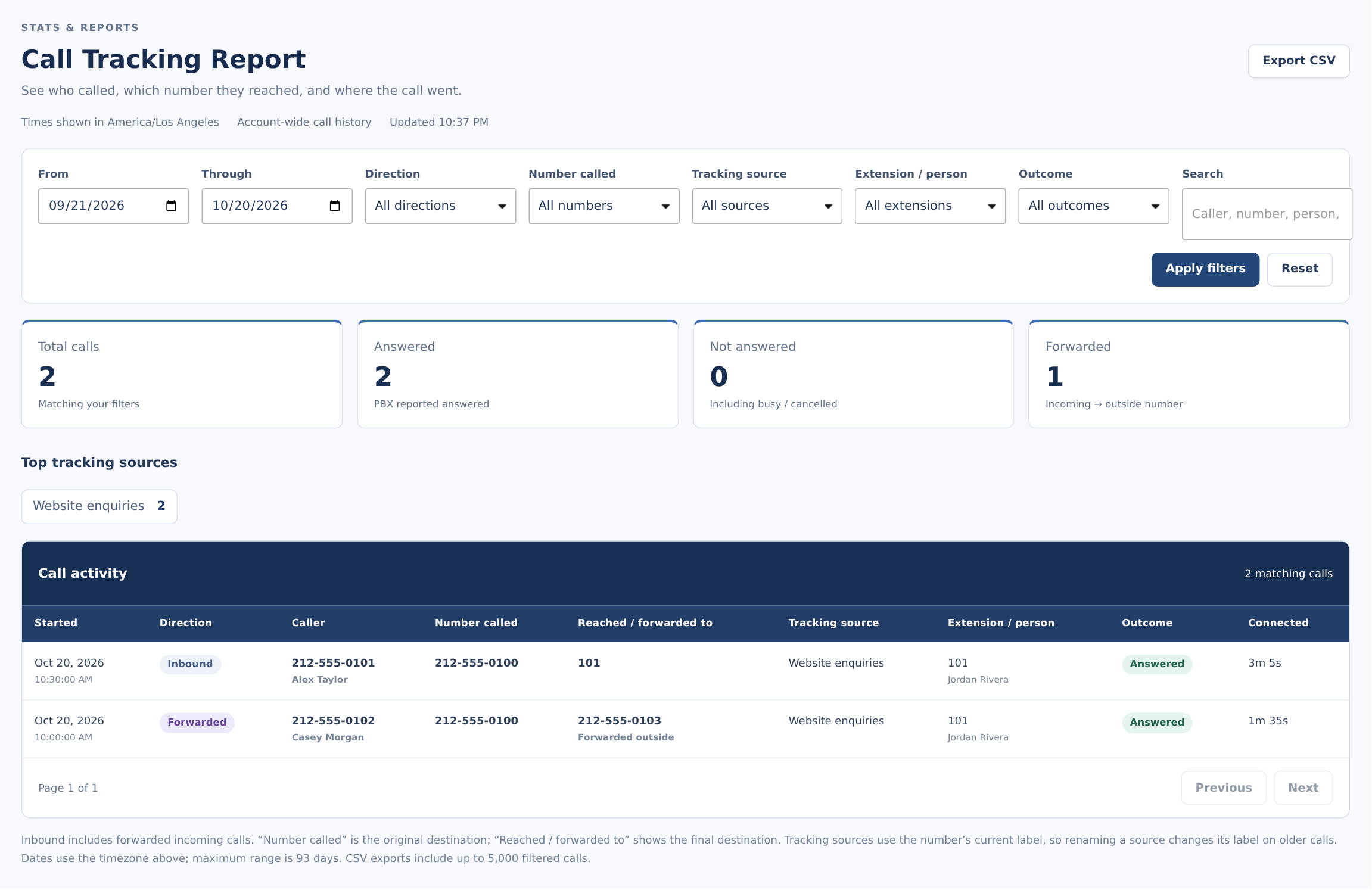Click Apply filters button
This screenshot has width=1372, height=890.
[1205, 269]
